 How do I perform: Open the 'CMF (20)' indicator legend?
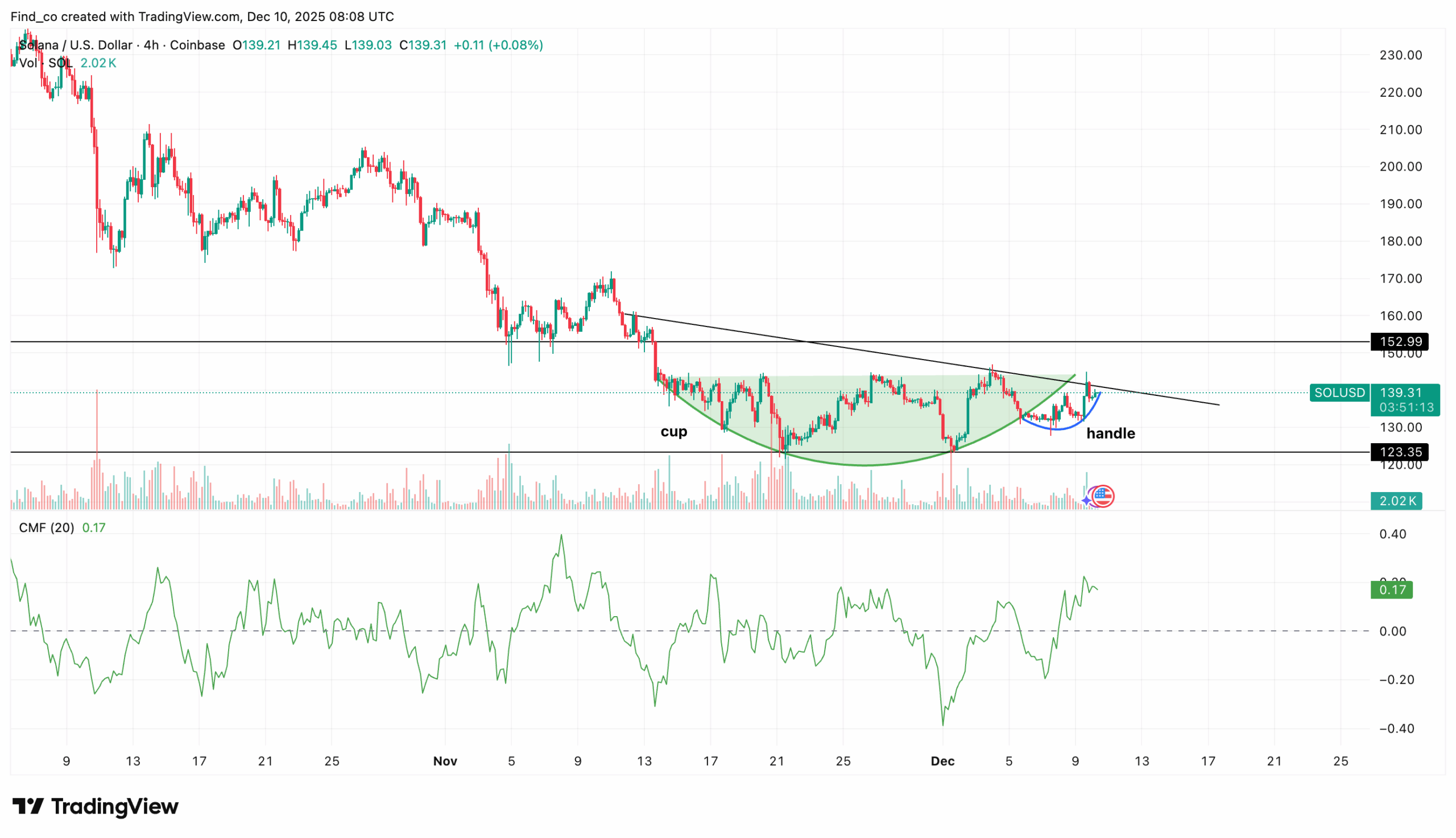pyautogui.click(x=46, y=528)
